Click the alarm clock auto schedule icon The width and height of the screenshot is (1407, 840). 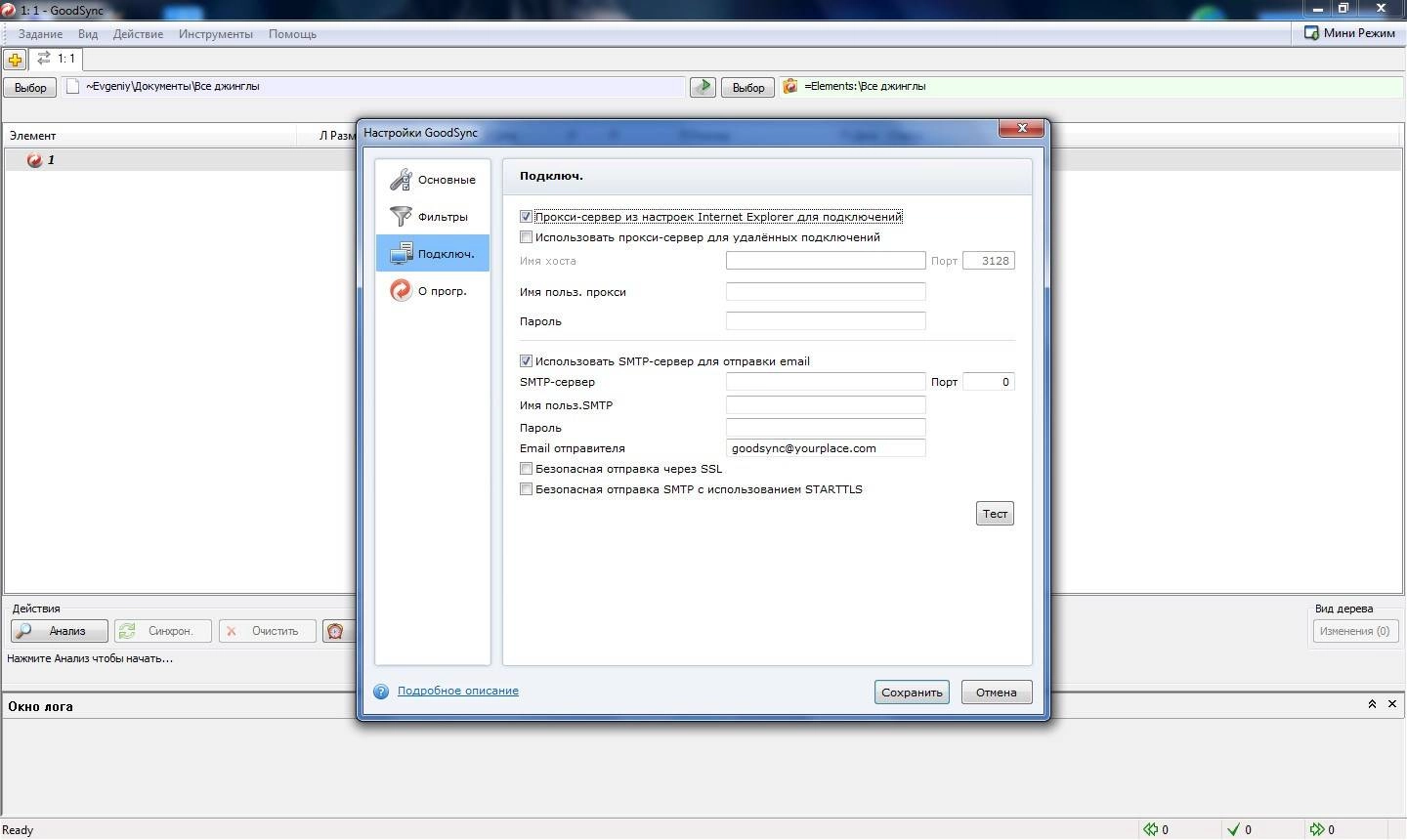tap(335, 631)
